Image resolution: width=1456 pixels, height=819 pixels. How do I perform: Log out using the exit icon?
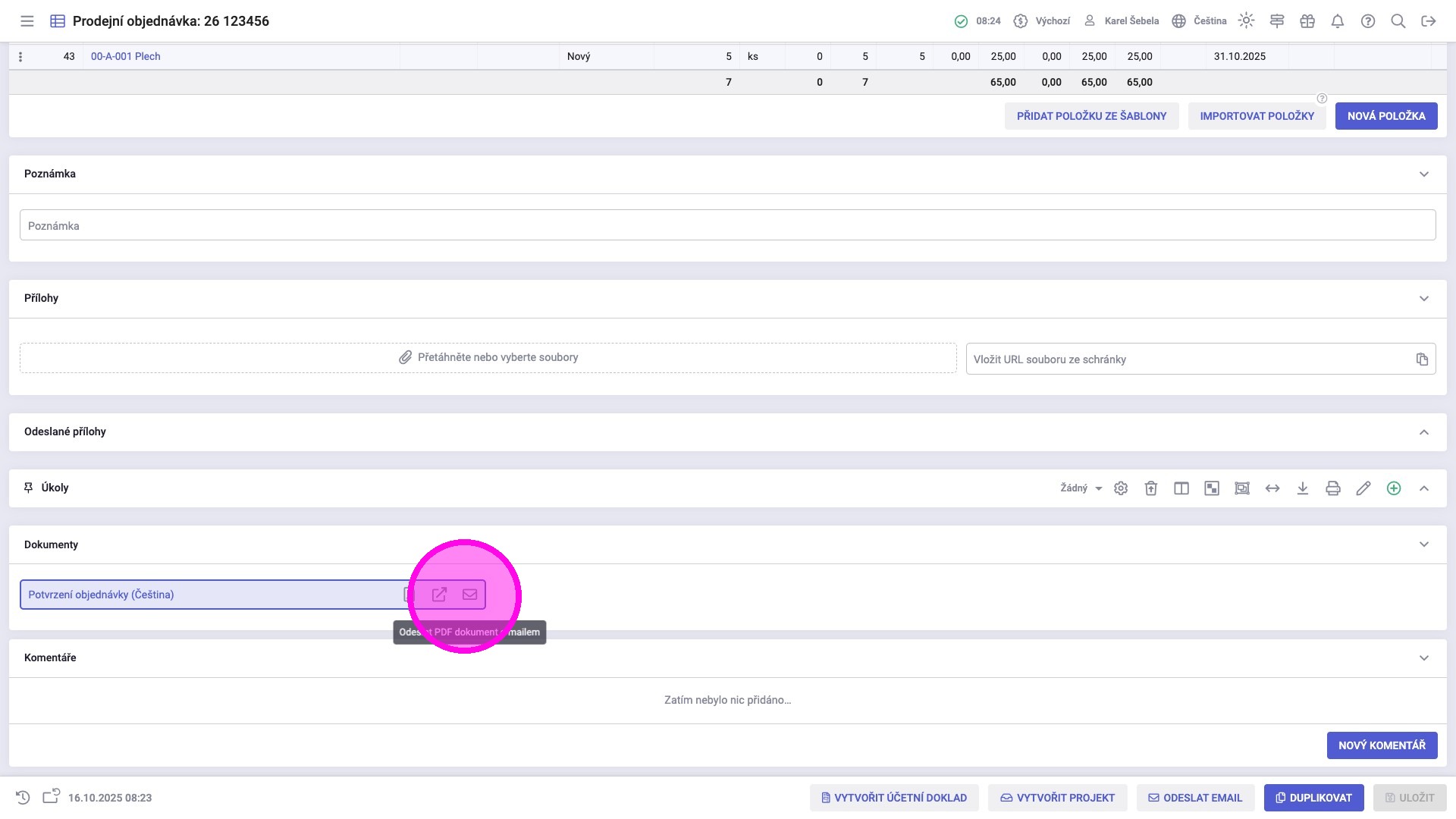click(1428, 21)
